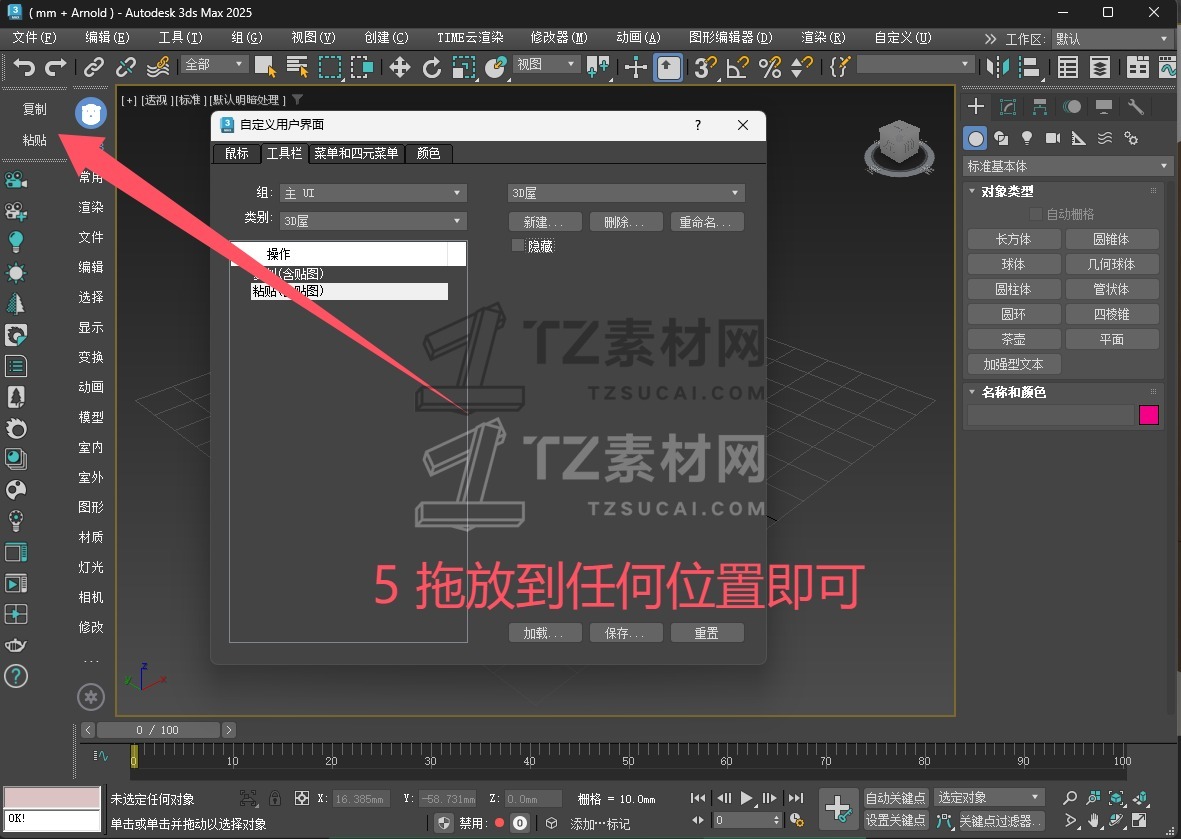Screen dimensions: 1181x839
Task: Open the Motion panel tab
Action: tap(1072, 106)
